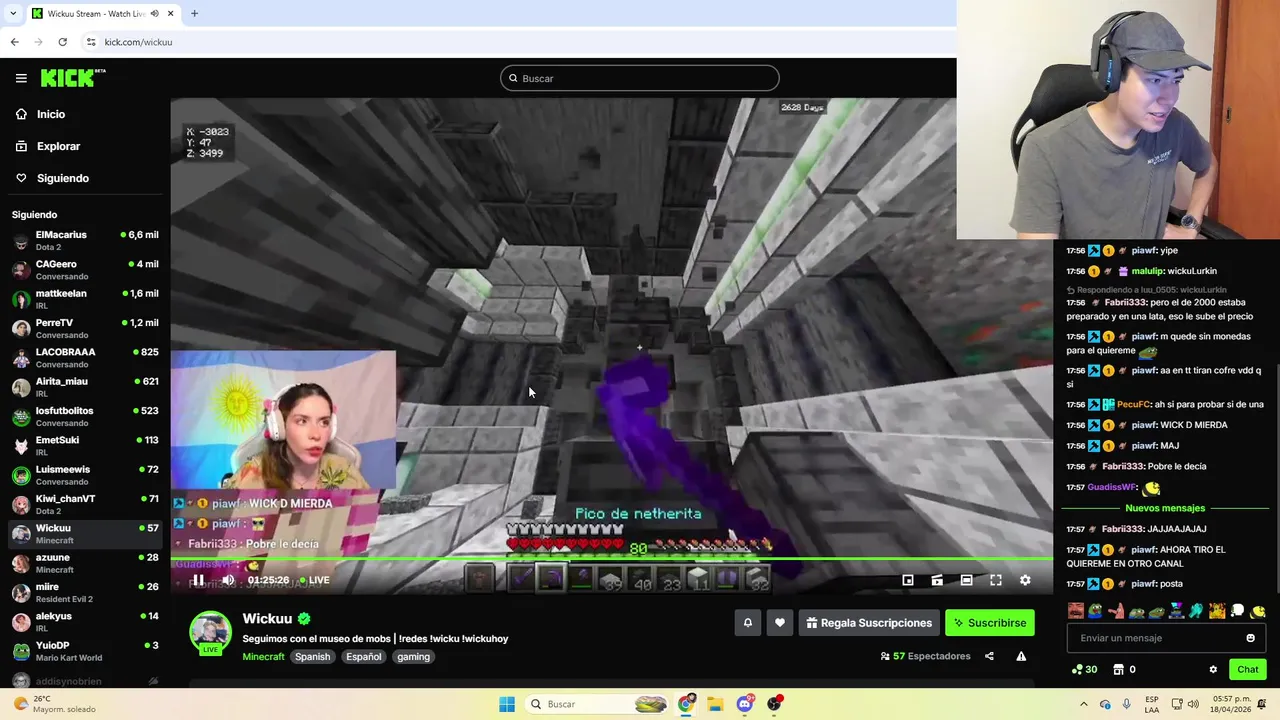Pick the fire emote in quick emotes
The image size is (1280, 720).
[1217, 611]
